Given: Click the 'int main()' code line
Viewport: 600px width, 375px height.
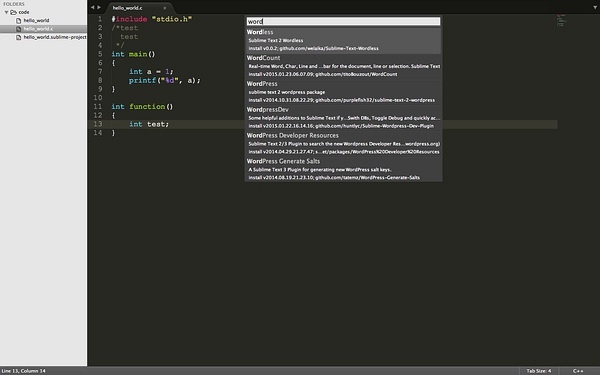Looking at the screenshot, I should [x=133, y=54].
